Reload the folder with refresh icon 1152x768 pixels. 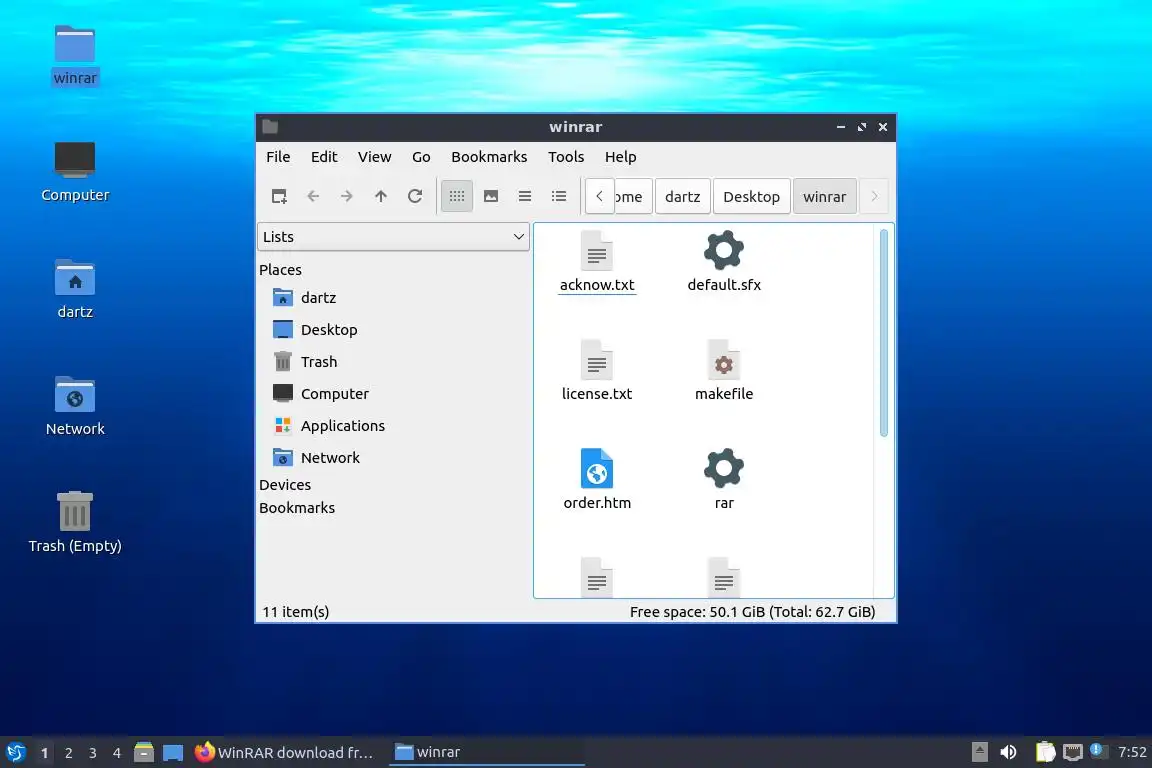coord(415,196)
